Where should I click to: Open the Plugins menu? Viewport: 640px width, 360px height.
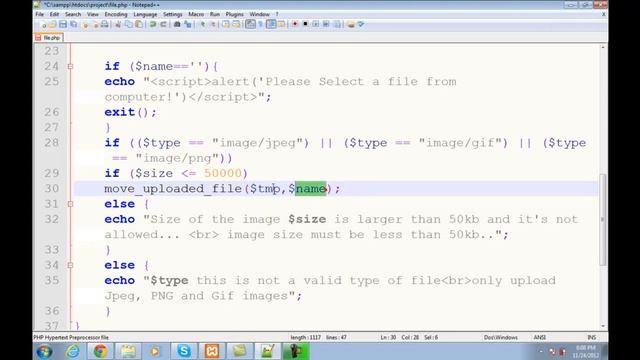coord(235,14)
